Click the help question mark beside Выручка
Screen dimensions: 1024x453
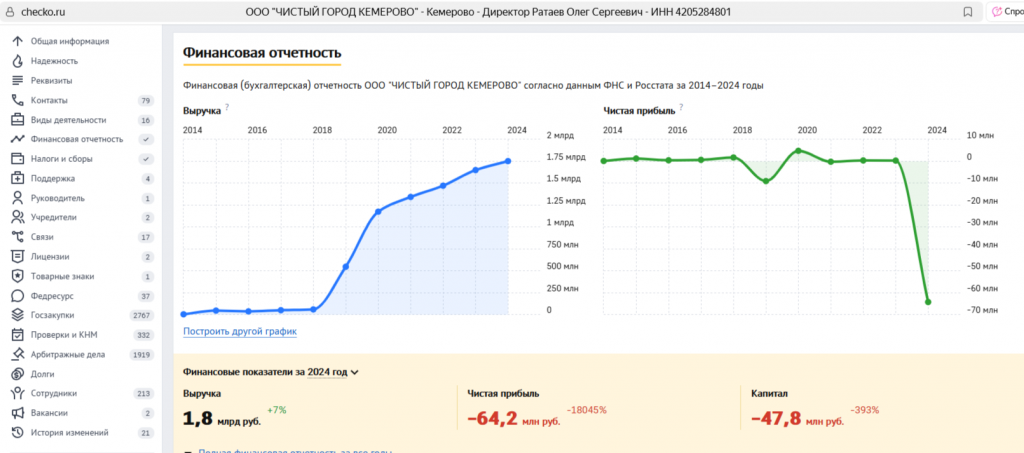pyautogui.click(x=227, y=107)
